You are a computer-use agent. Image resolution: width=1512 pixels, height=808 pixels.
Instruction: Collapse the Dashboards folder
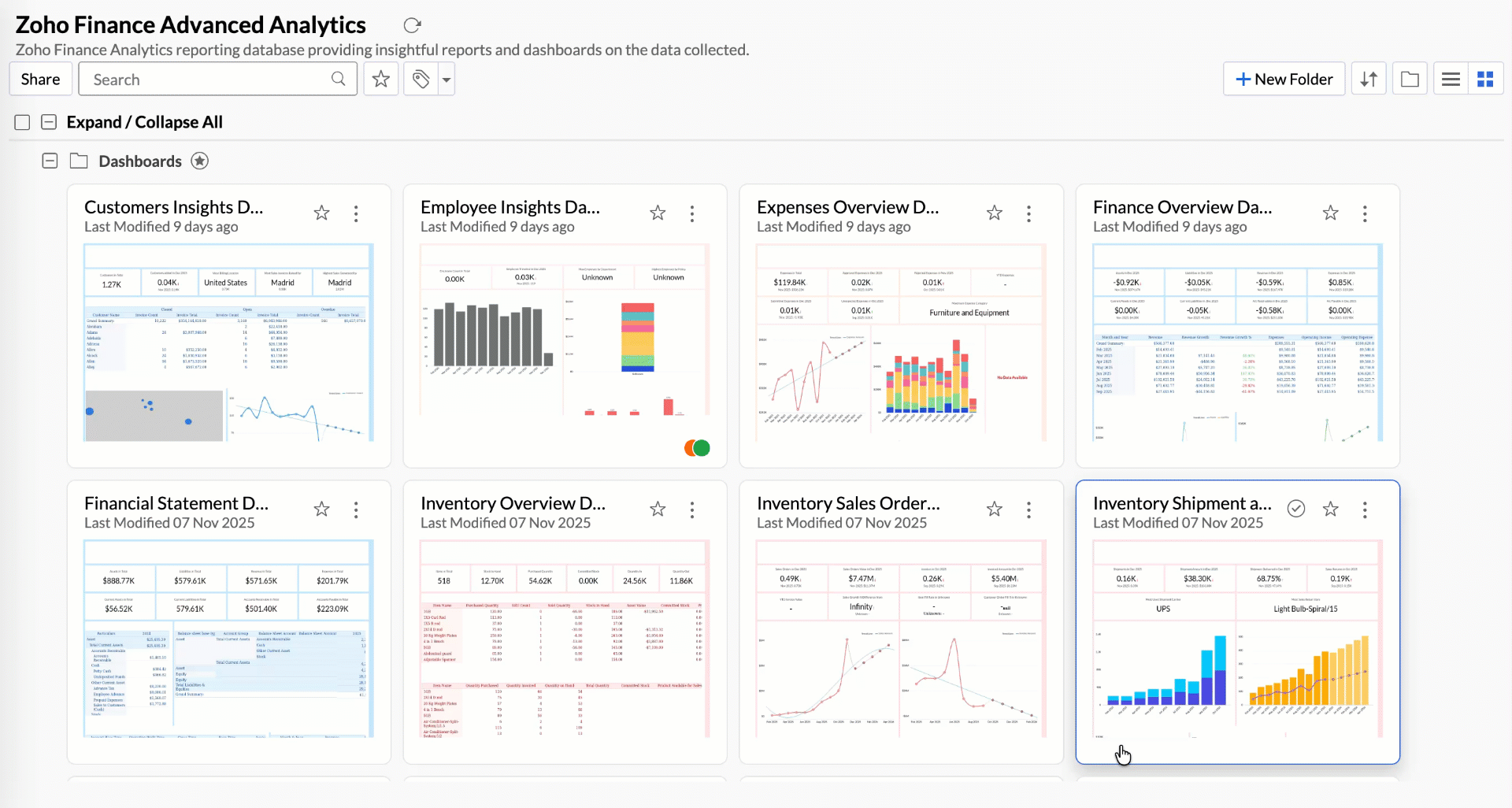click(50, 161)
